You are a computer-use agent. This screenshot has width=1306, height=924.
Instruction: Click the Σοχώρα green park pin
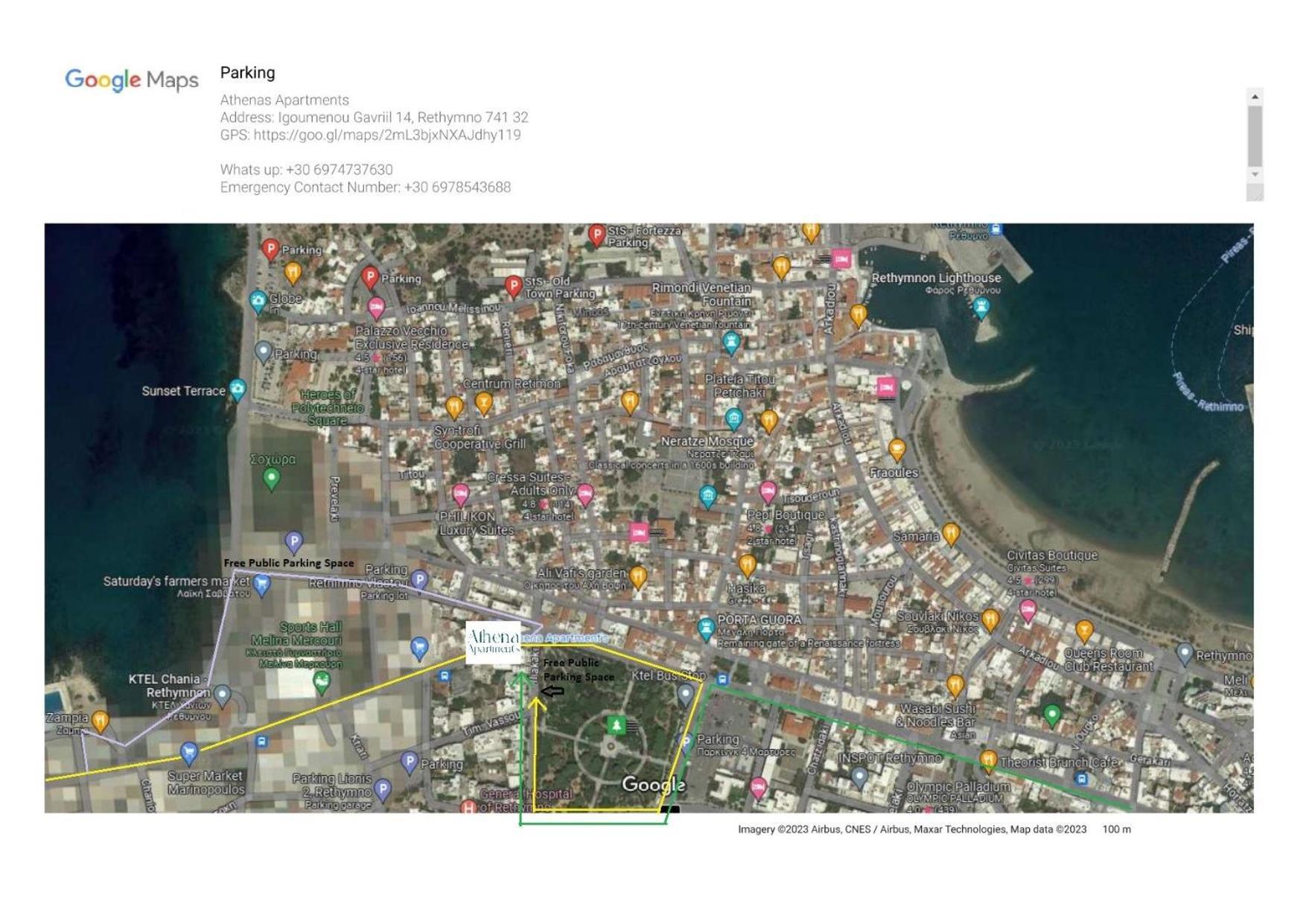[x=272, y=478]
